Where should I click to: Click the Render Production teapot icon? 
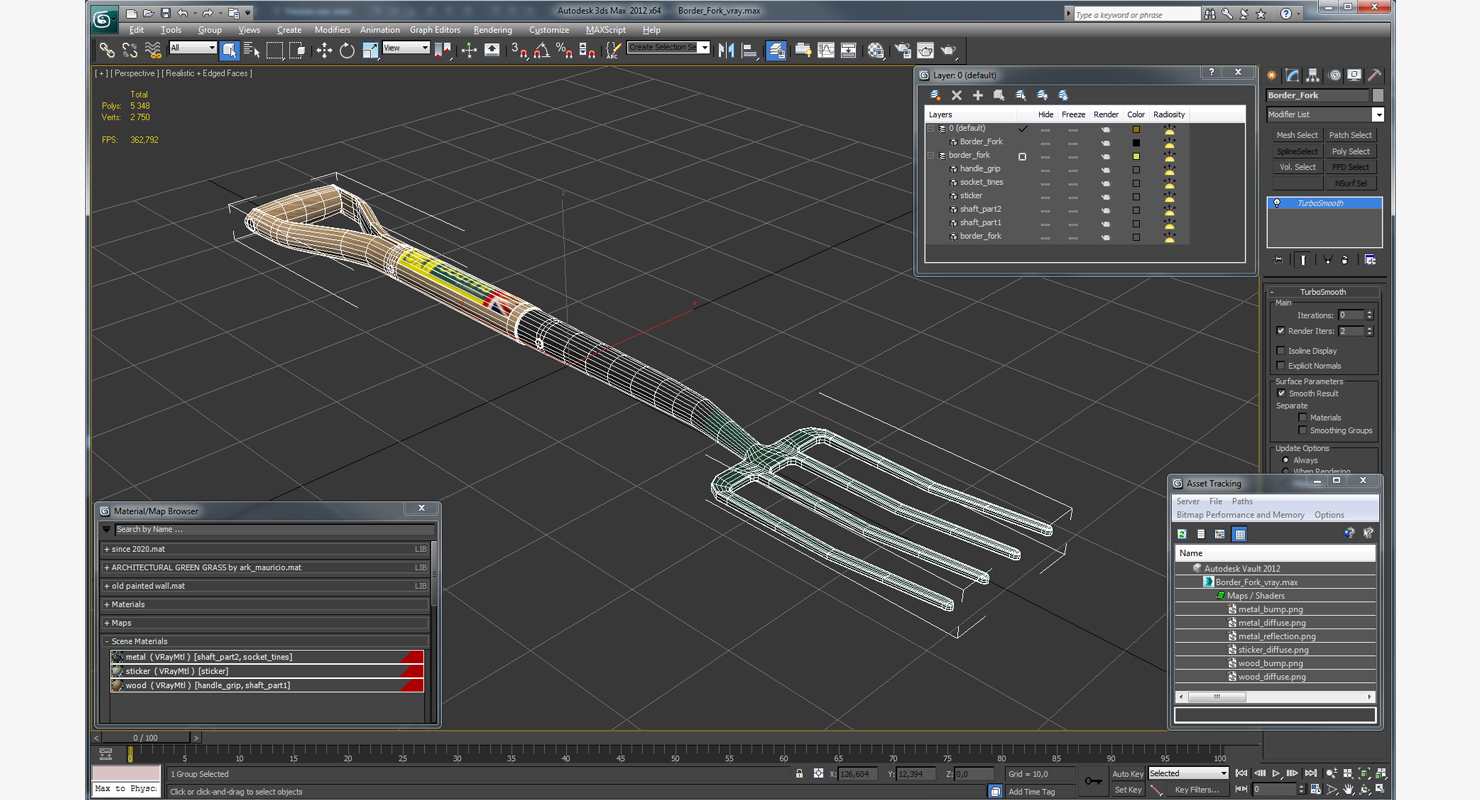pyautogui.click(x=948, y=50)
